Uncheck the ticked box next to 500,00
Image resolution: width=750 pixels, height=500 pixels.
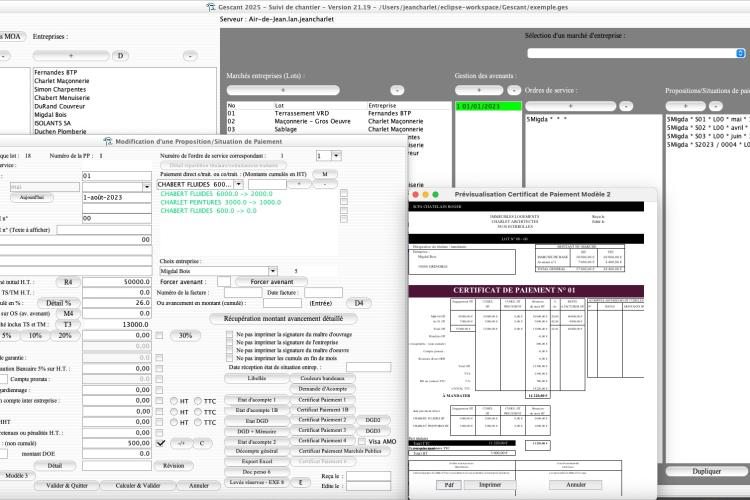pyautogui.click(x=161, y=443)
